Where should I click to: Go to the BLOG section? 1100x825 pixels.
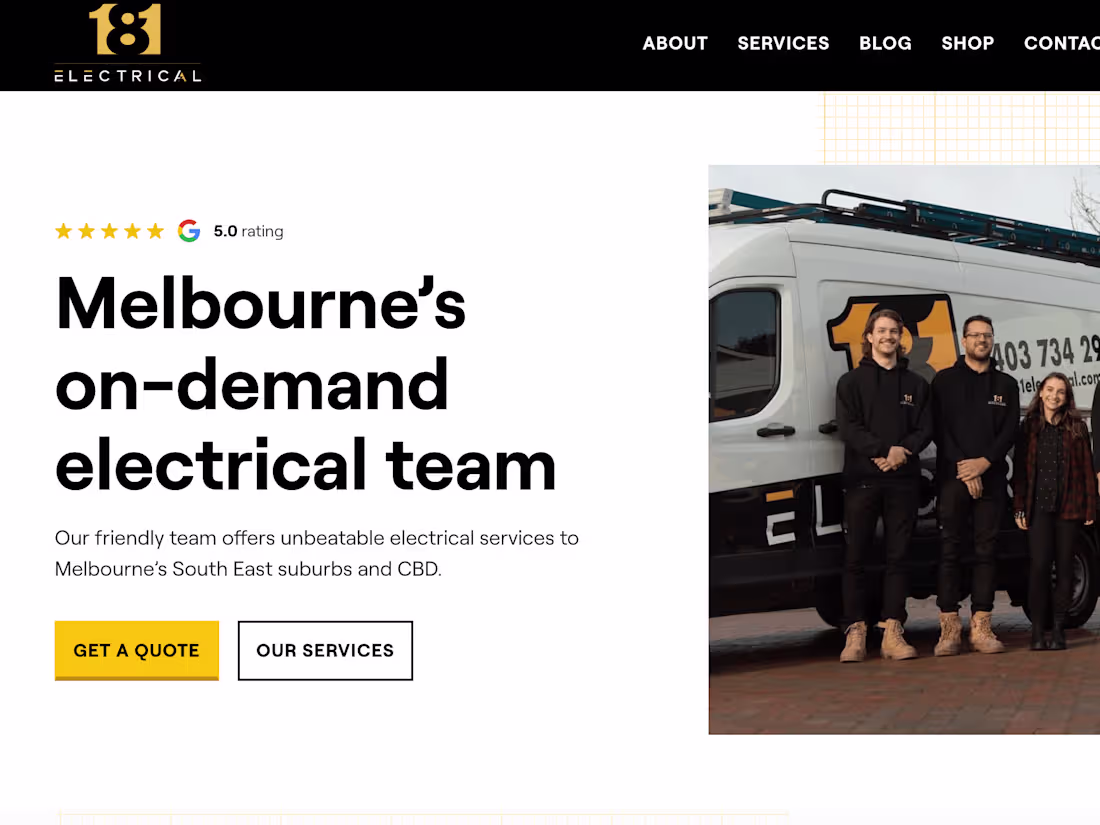885,43
